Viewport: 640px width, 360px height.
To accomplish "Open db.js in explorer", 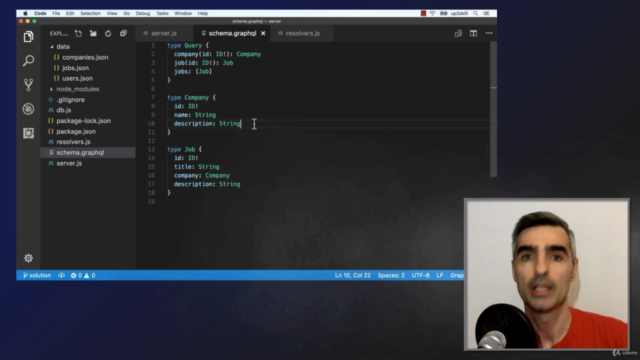I will (x=64, y=110).
